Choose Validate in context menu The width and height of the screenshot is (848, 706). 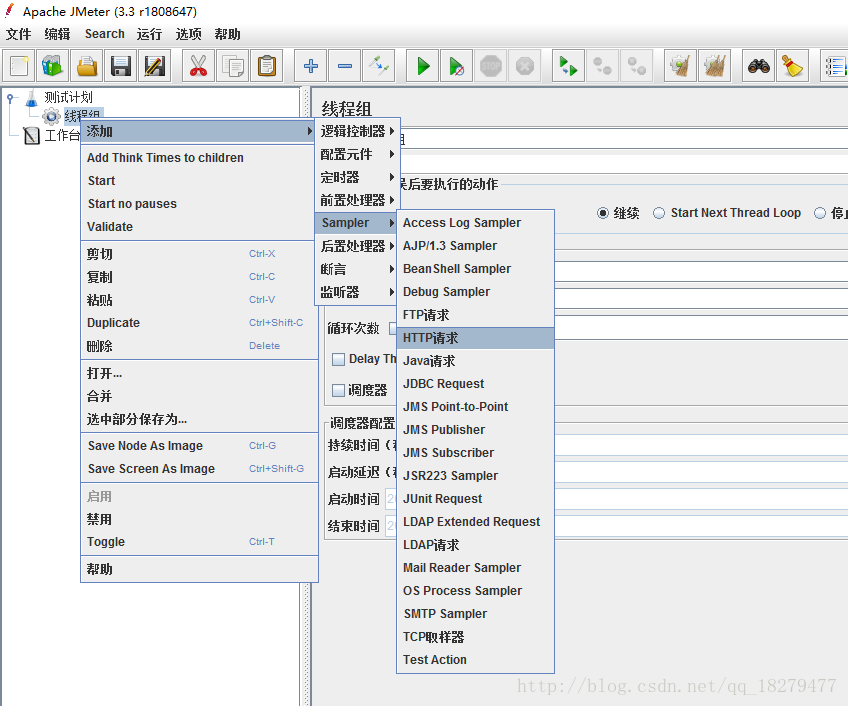pyautogui.click(x=199, y=227)
